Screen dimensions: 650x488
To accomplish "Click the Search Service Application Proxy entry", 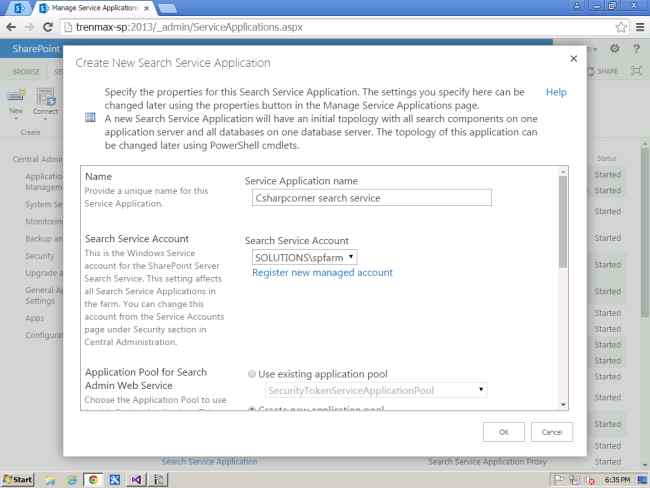I will click(x=488, y=461).
